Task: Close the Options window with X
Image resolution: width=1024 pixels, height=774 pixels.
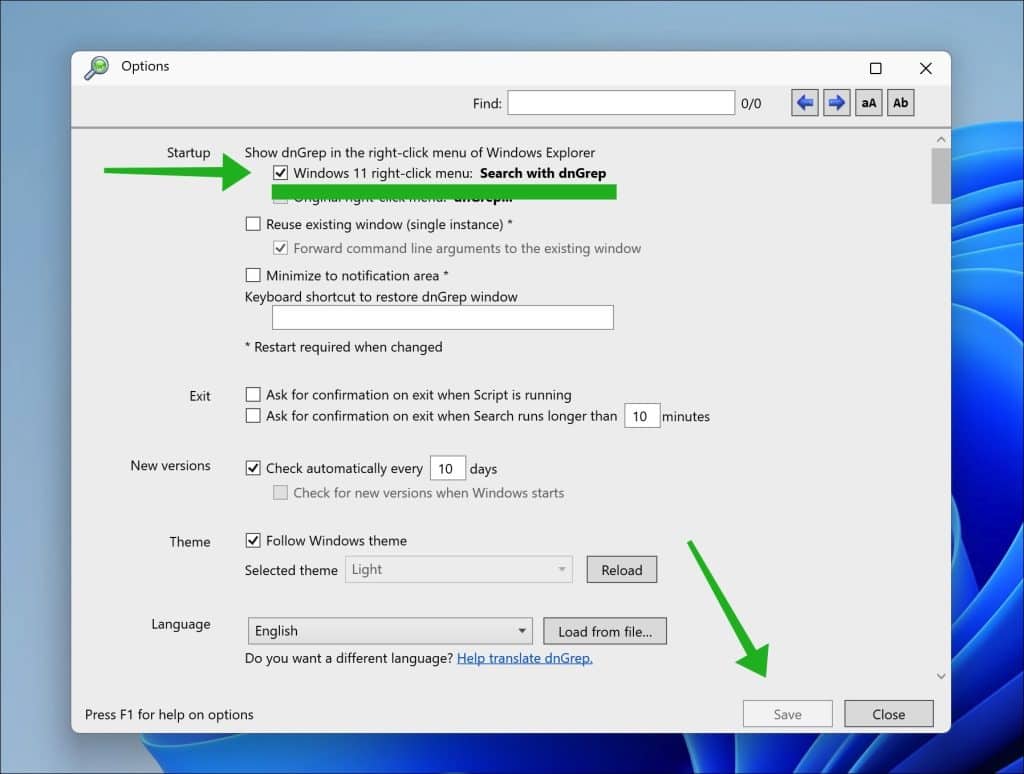Action: 925,68
